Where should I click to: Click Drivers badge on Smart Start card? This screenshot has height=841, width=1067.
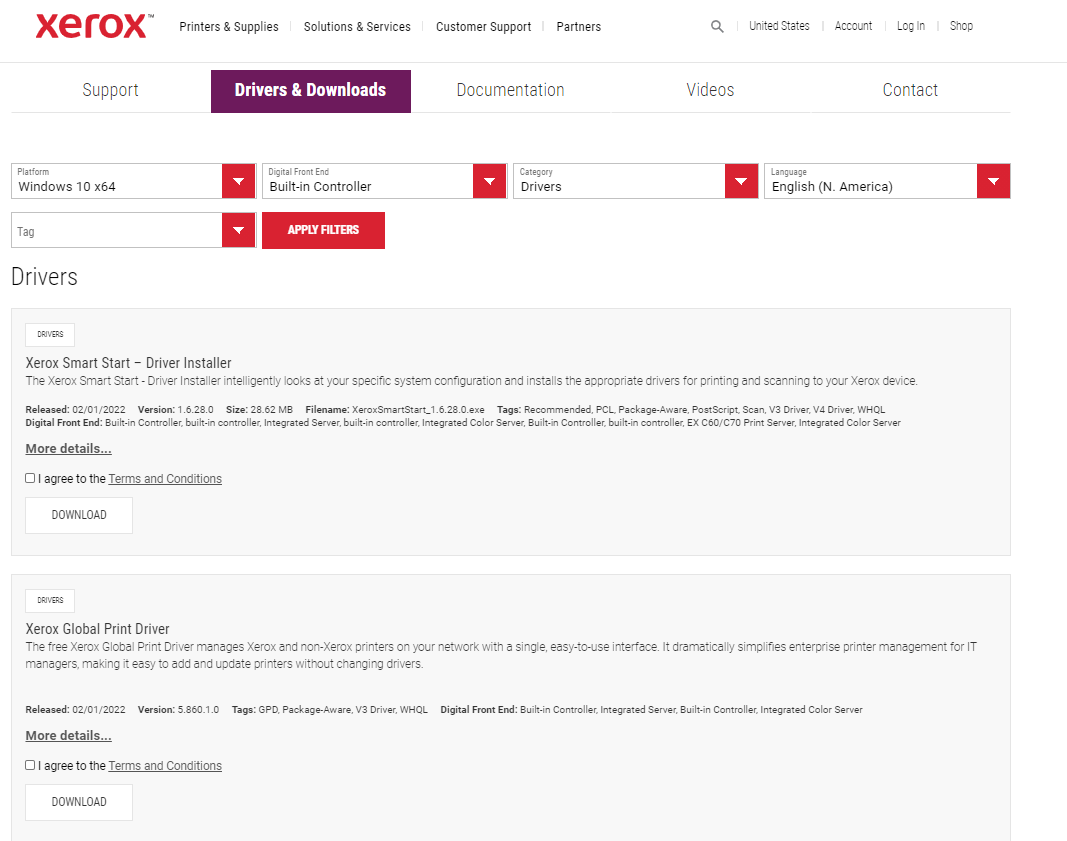50,335
